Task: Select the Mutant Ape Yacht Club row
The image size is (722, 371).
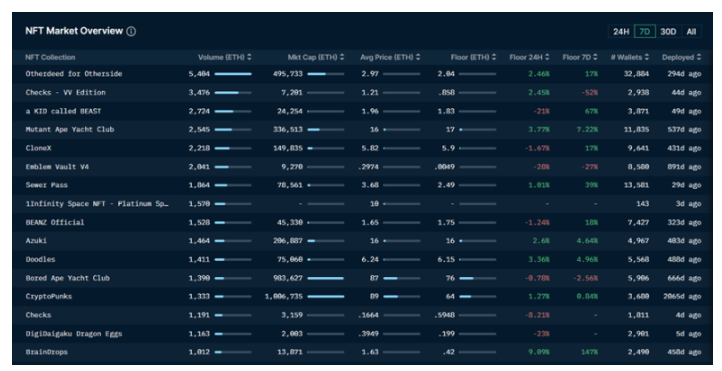Action: click(x=362, y=130)
